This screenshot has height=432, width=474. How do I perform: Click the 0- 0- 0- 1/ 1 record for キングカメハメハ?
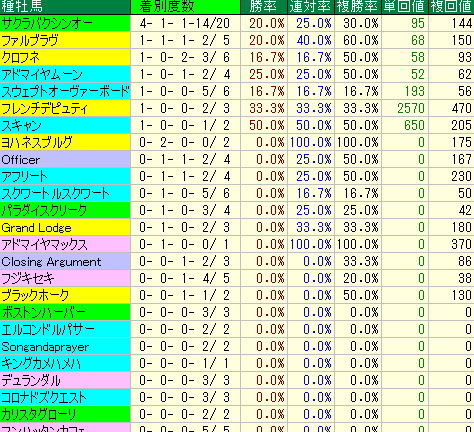point(185,363)
